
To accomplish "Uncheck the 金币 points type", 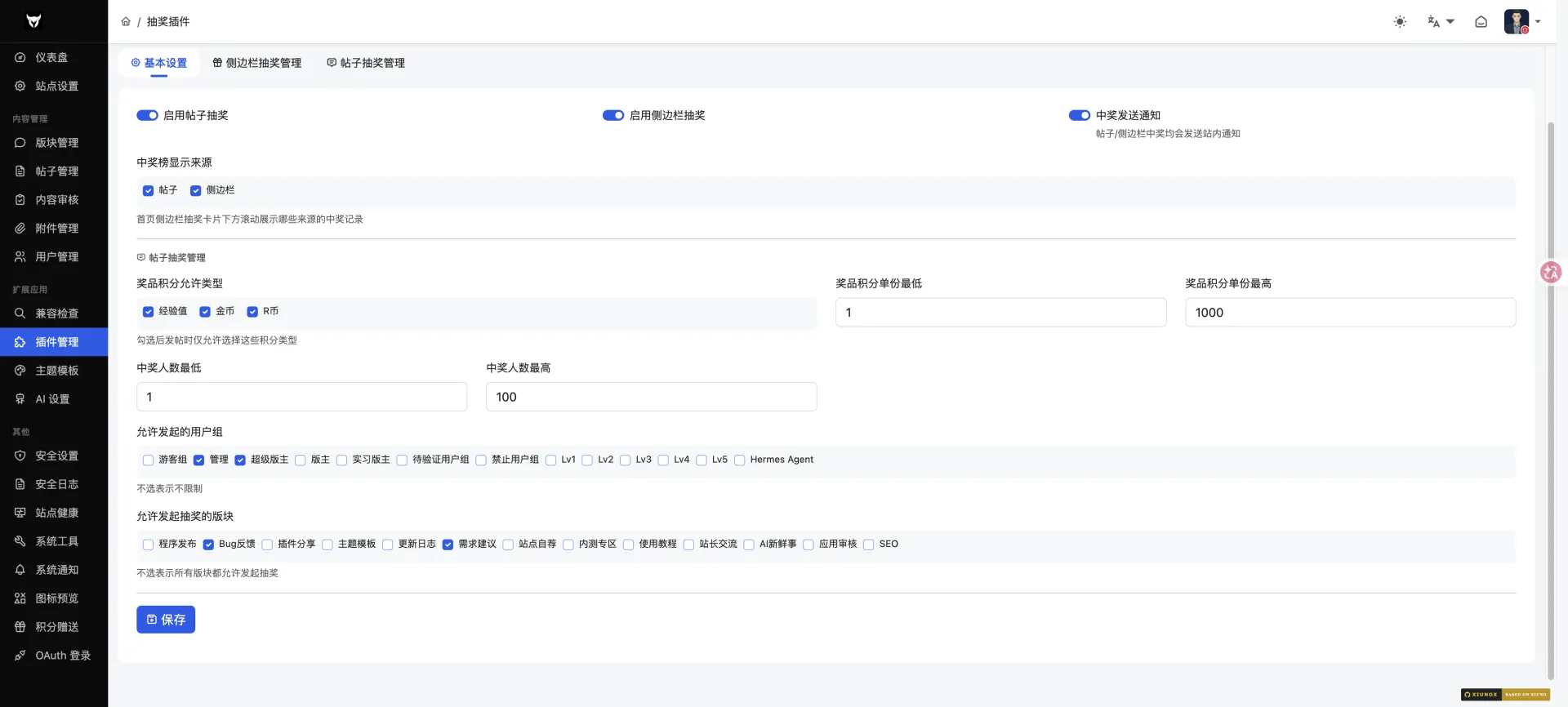I will [x=205, y=312].
